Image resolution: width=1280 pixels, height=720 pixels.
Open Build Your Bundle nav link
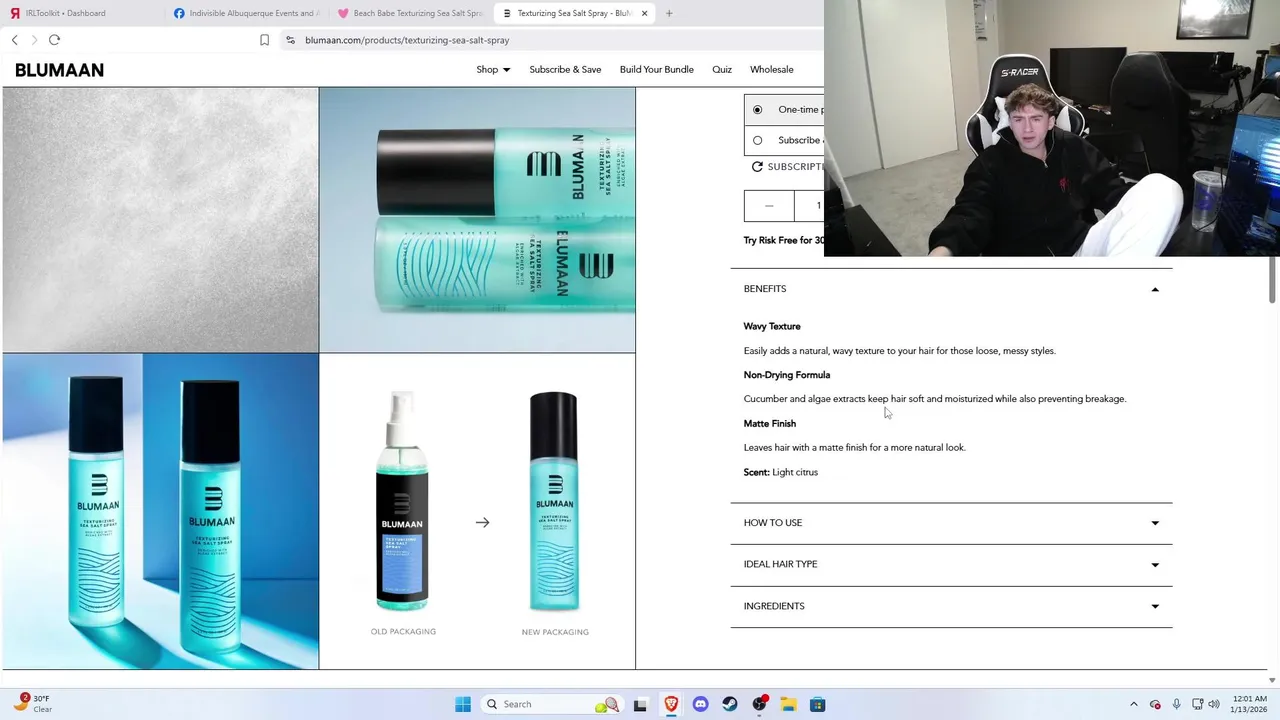pos(656,70)
